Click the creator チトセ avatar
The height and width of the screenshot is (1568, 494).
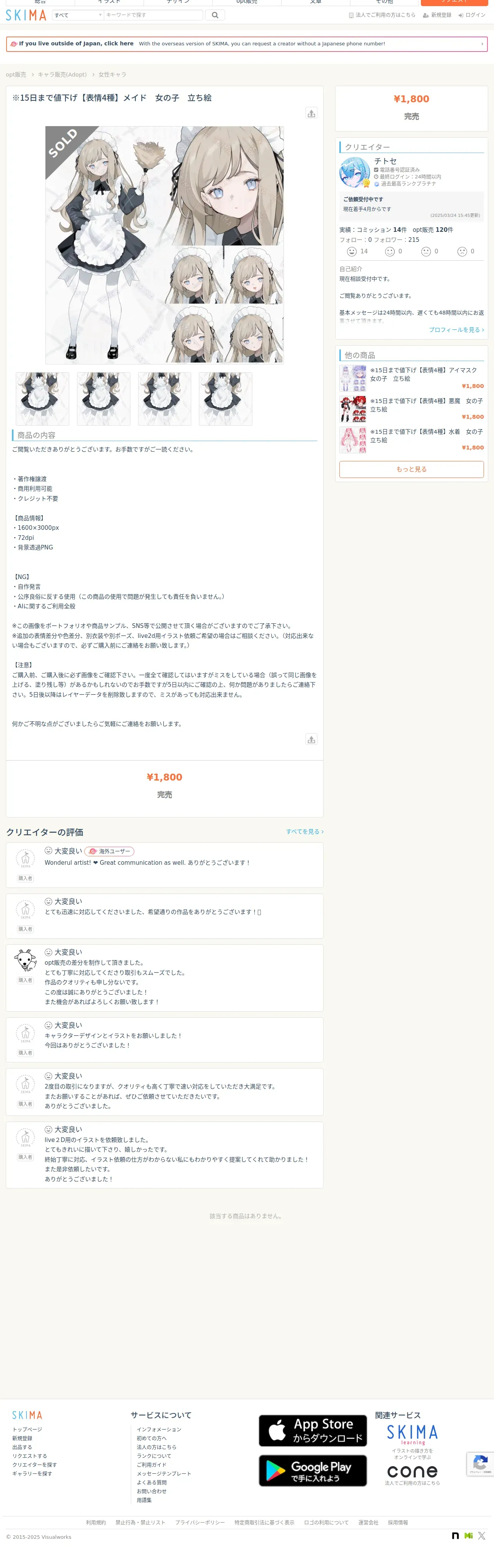tap(354, 172)
